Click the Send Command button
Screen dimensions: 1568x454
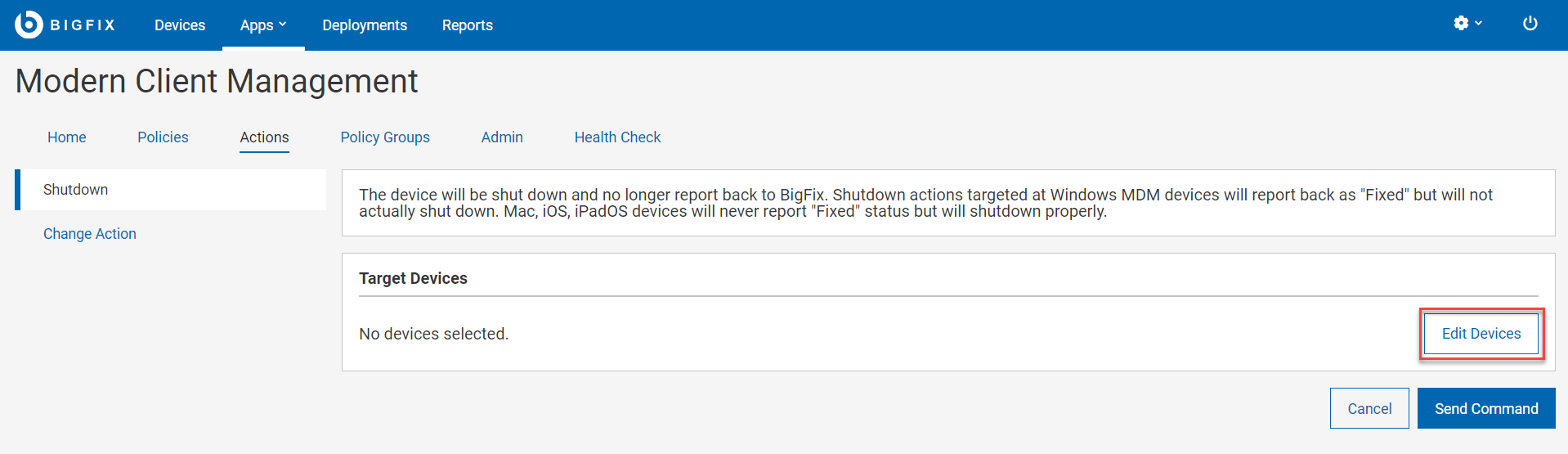[1485, 408]
